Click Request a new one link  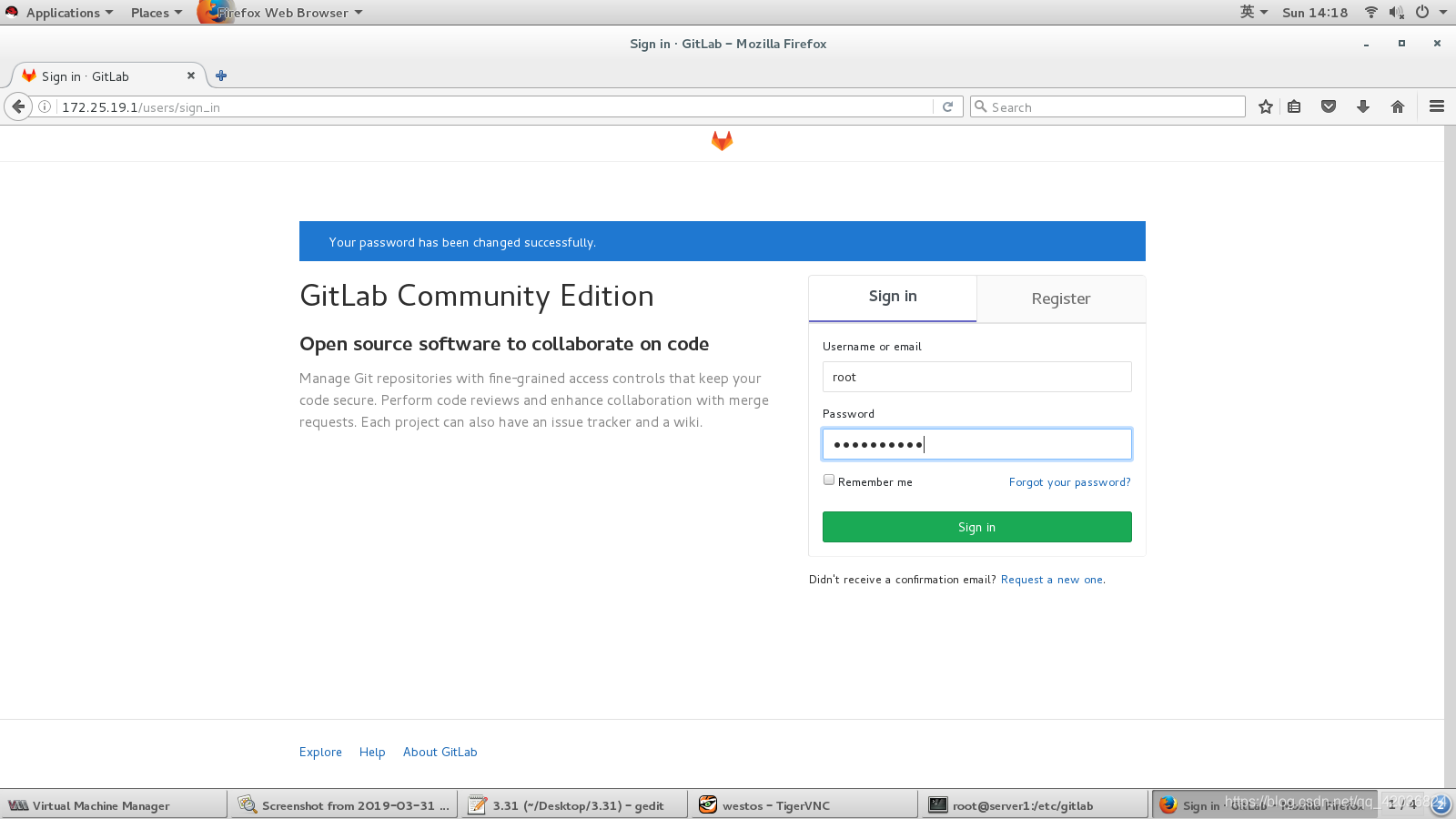(x=1053, y=580)
